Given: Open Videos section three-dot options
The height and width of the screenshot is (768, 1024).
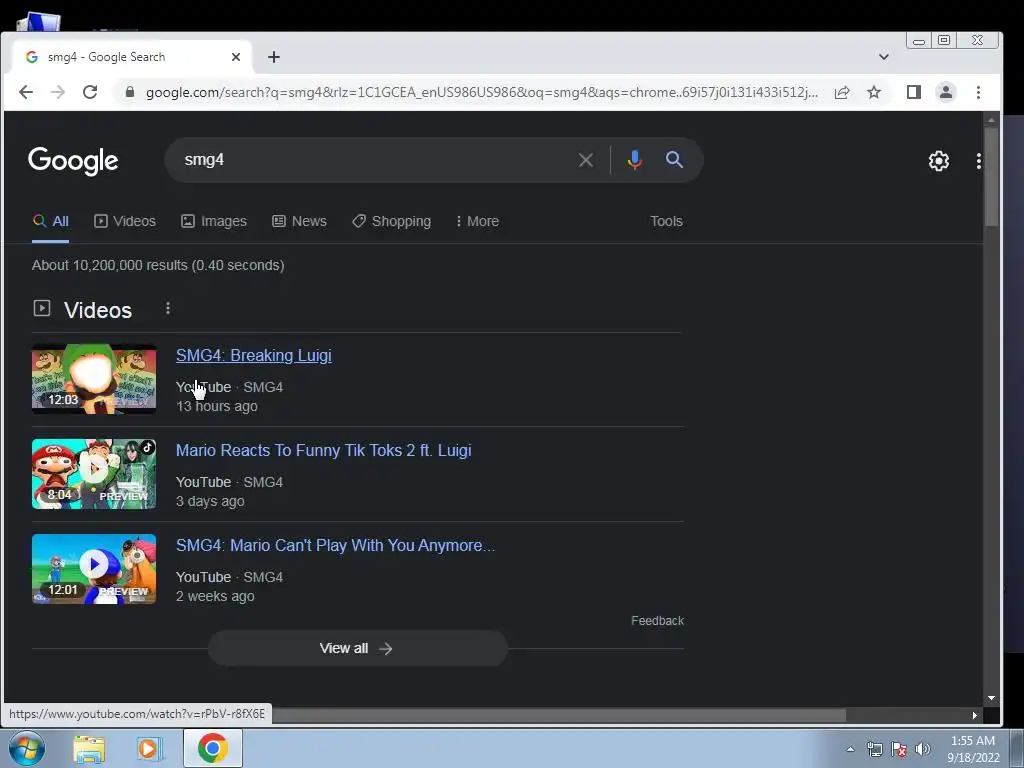Looking at the screenshot, I should [168, 308].
